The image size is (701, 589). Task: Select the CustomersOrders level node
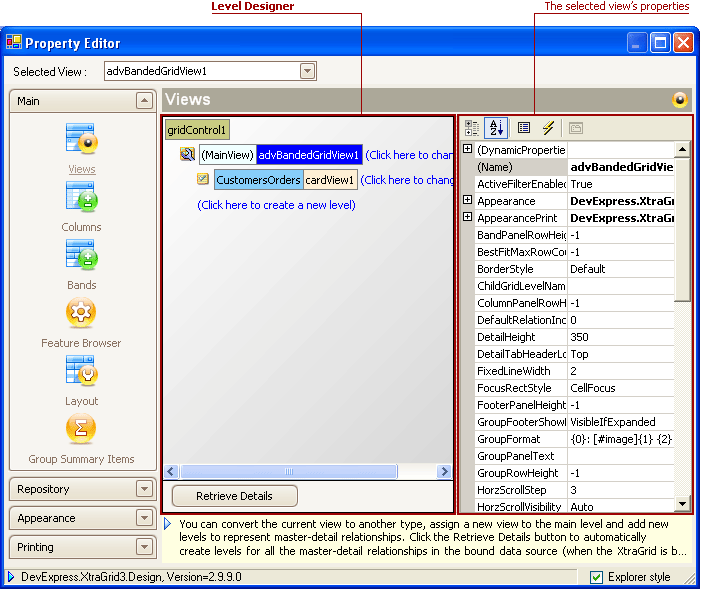click(x=258, y=180)
